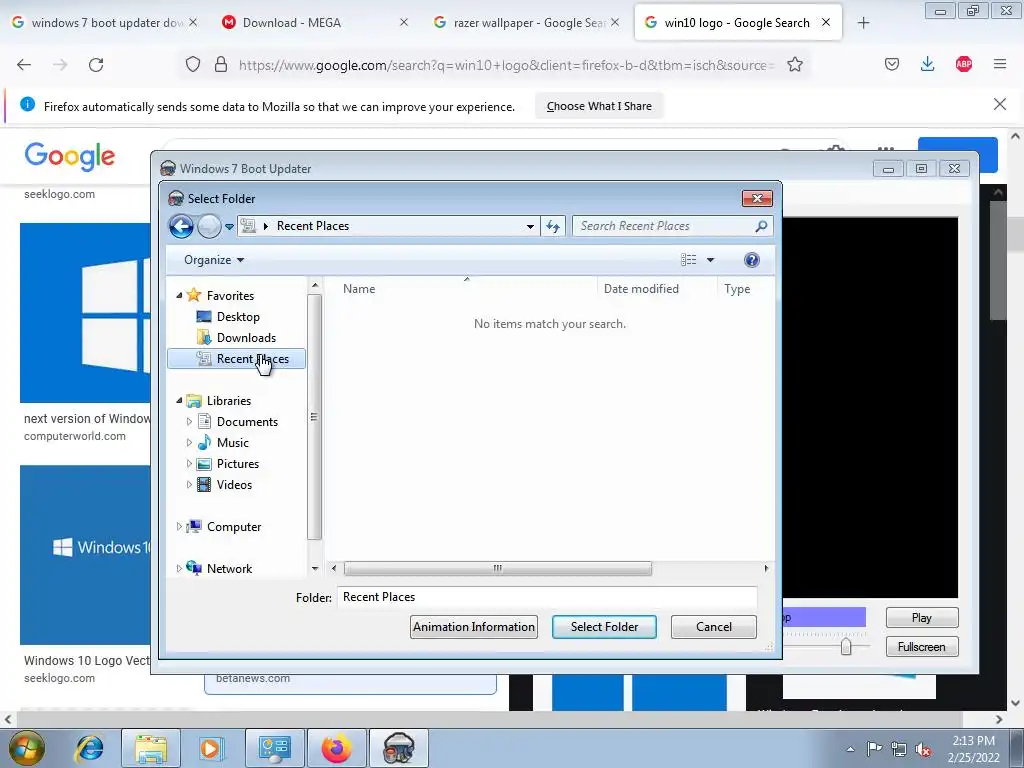Click the Google logo
1024x768 pixels.
[x=70, y=157]
